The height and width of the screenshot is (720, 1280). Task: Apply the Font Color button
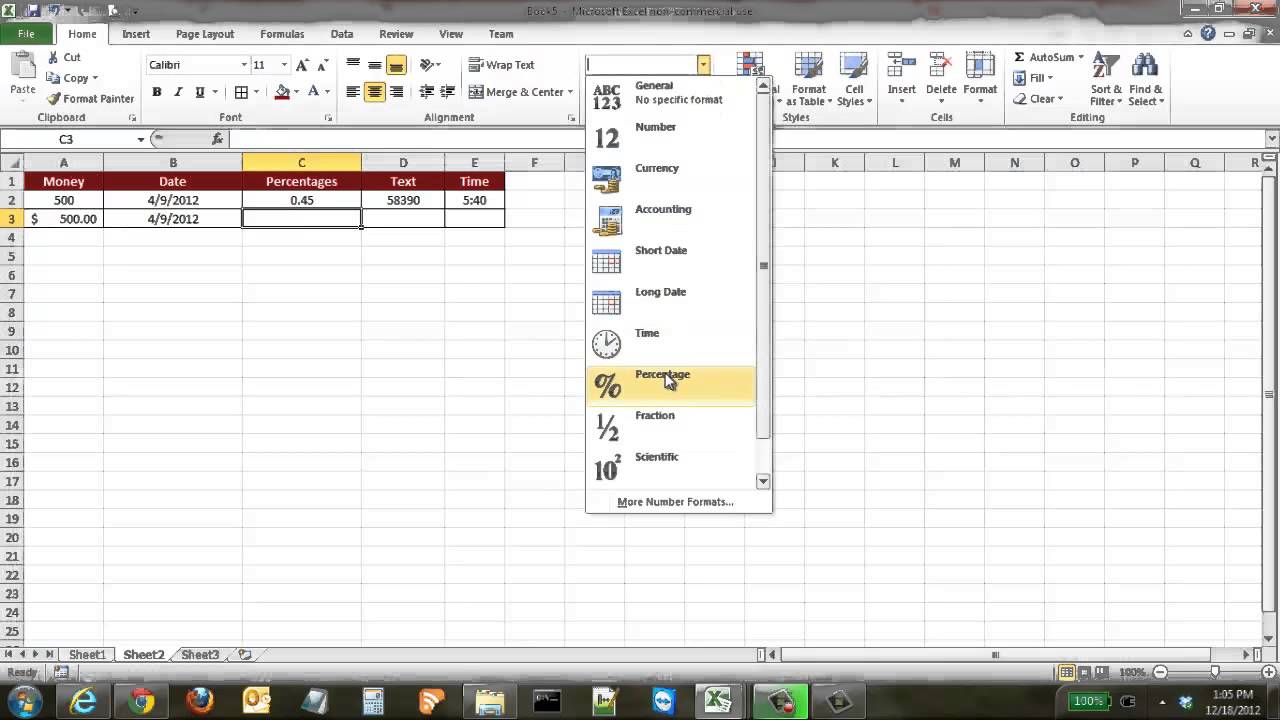[x=313, y=92]
